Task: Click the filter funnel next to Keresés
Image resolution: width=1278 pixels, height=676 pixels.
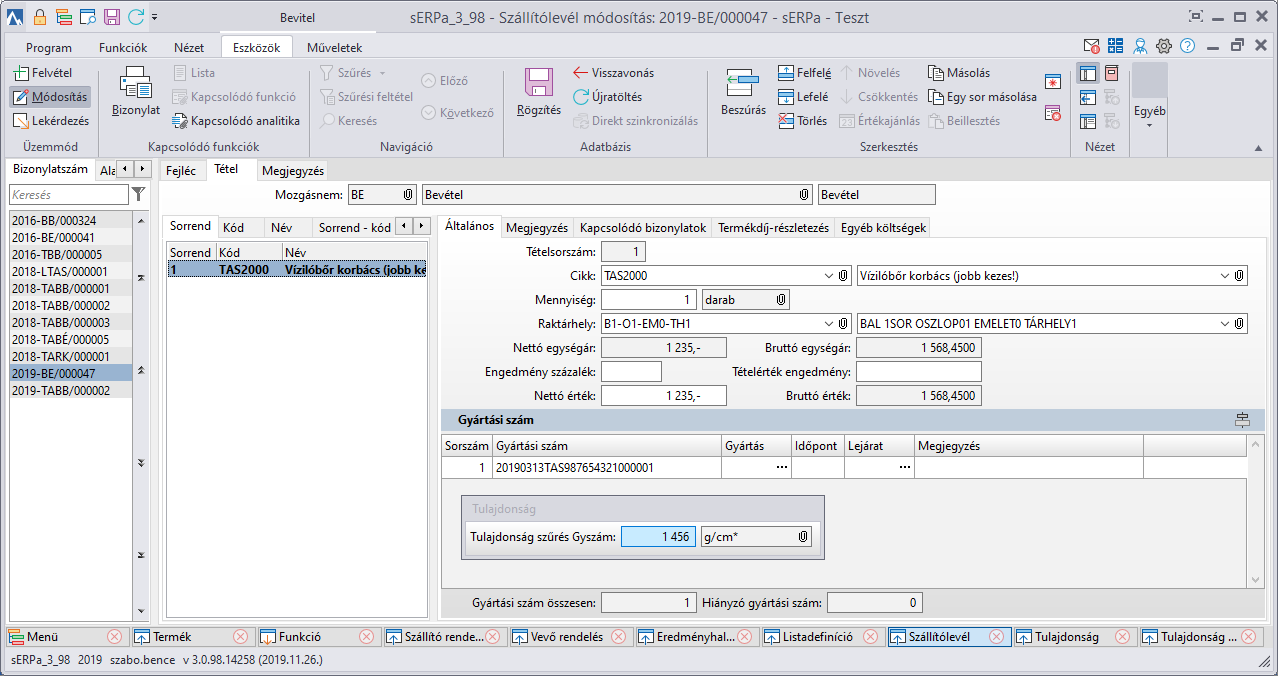Action: click(x=139, y=194)
